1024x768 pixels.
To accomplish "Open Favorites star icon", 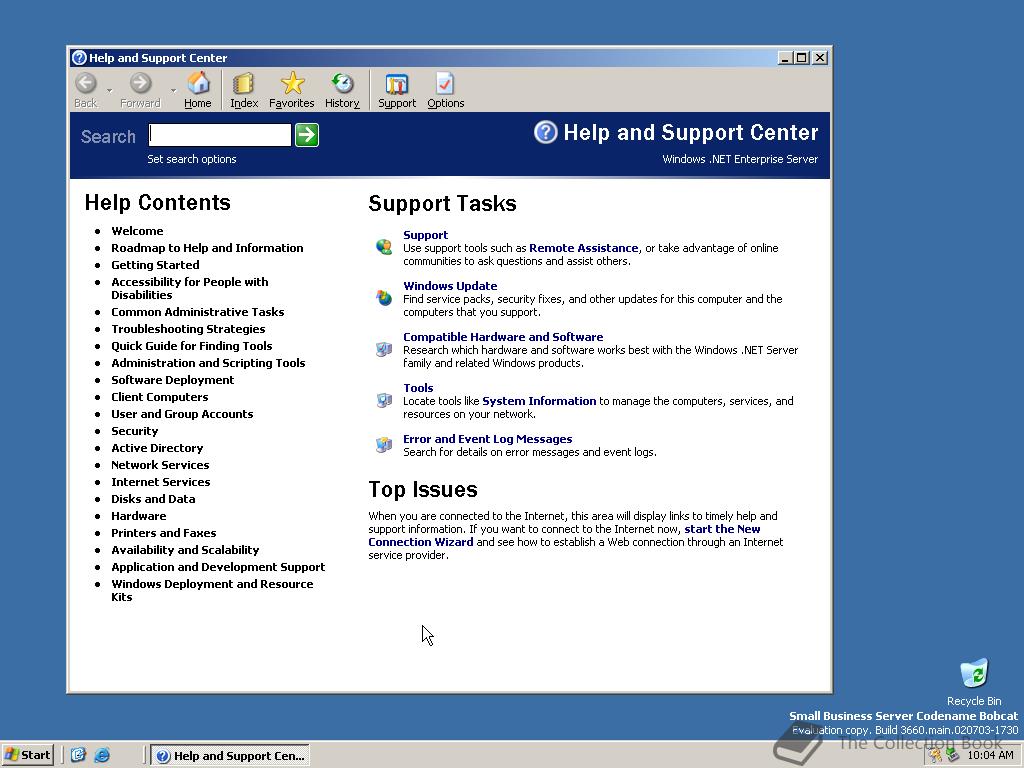I will [291, 89].
